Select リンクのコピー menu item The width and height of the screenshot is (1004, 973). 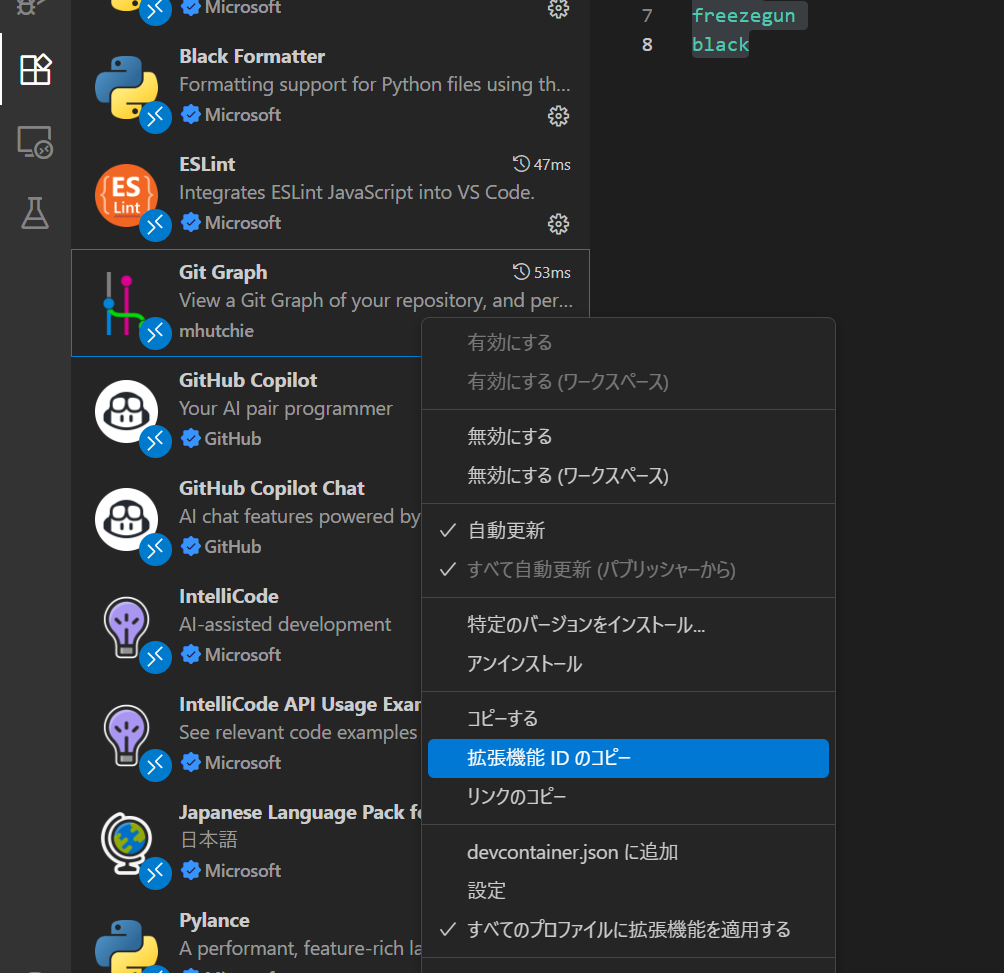[628, 797]
